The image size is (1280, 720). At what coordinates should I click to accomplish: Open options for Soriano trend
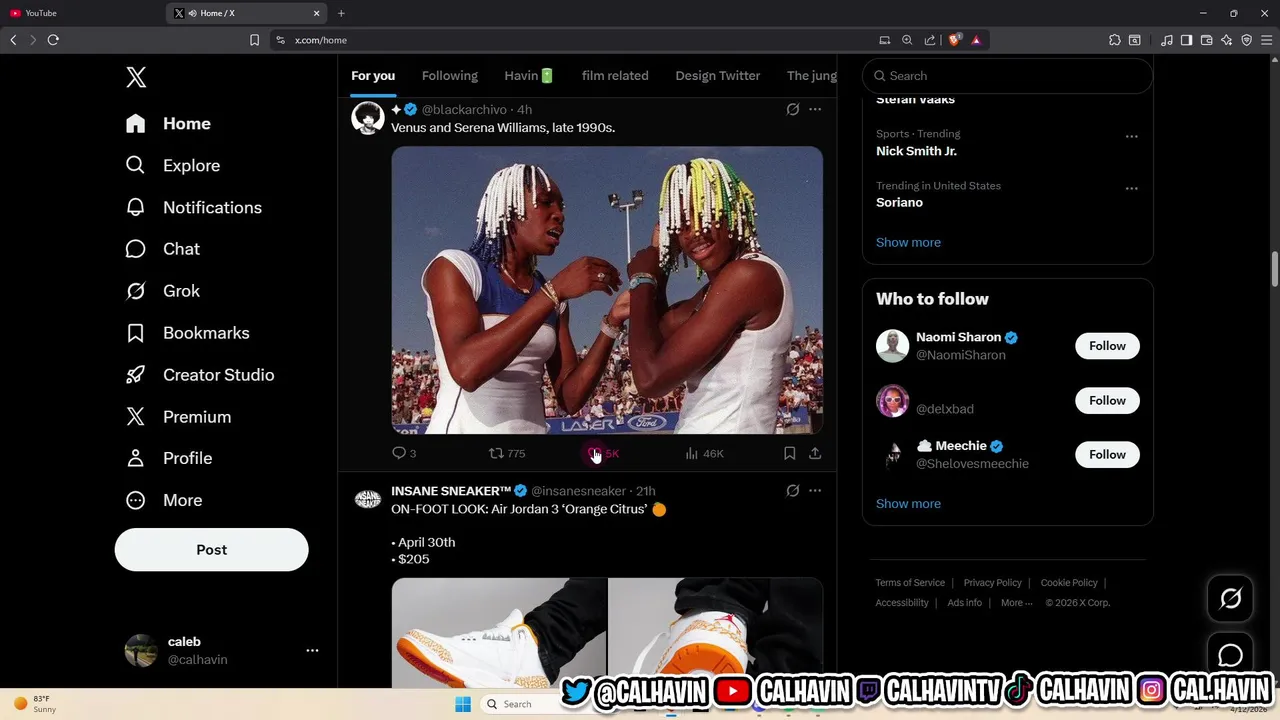point(1131,189)
